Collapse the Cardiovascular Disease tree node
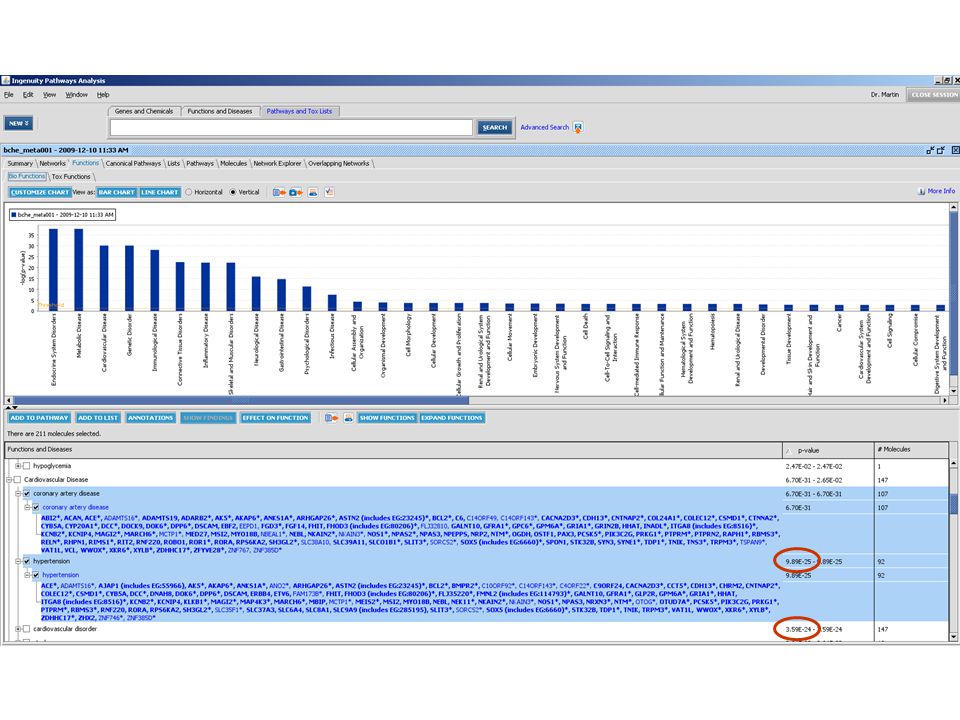Screen dimensions: 960x720 pyautogui.click(x=9, y=480)
